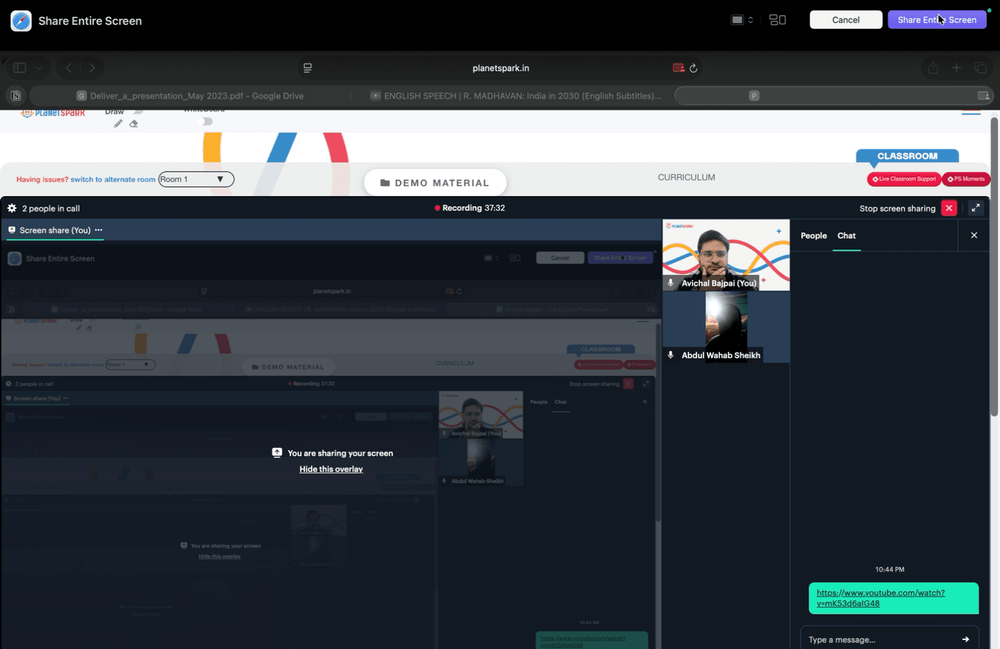1000x649 pixels.
Task: Select the pencil draw tool
Action: 118,124
